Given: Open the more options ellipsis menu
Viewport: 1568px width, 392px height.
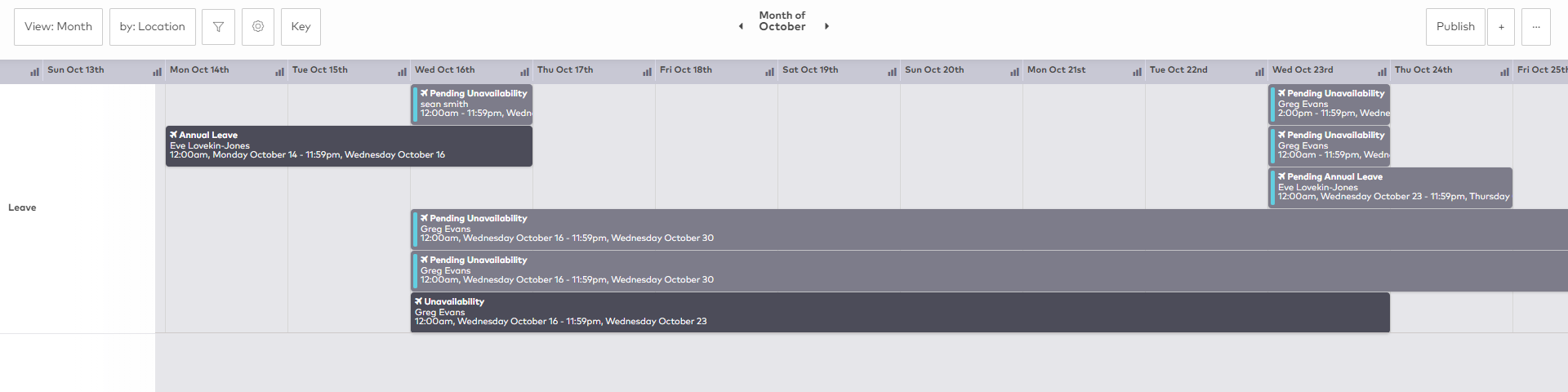Looking at the screenshot, I should 1536,27.
